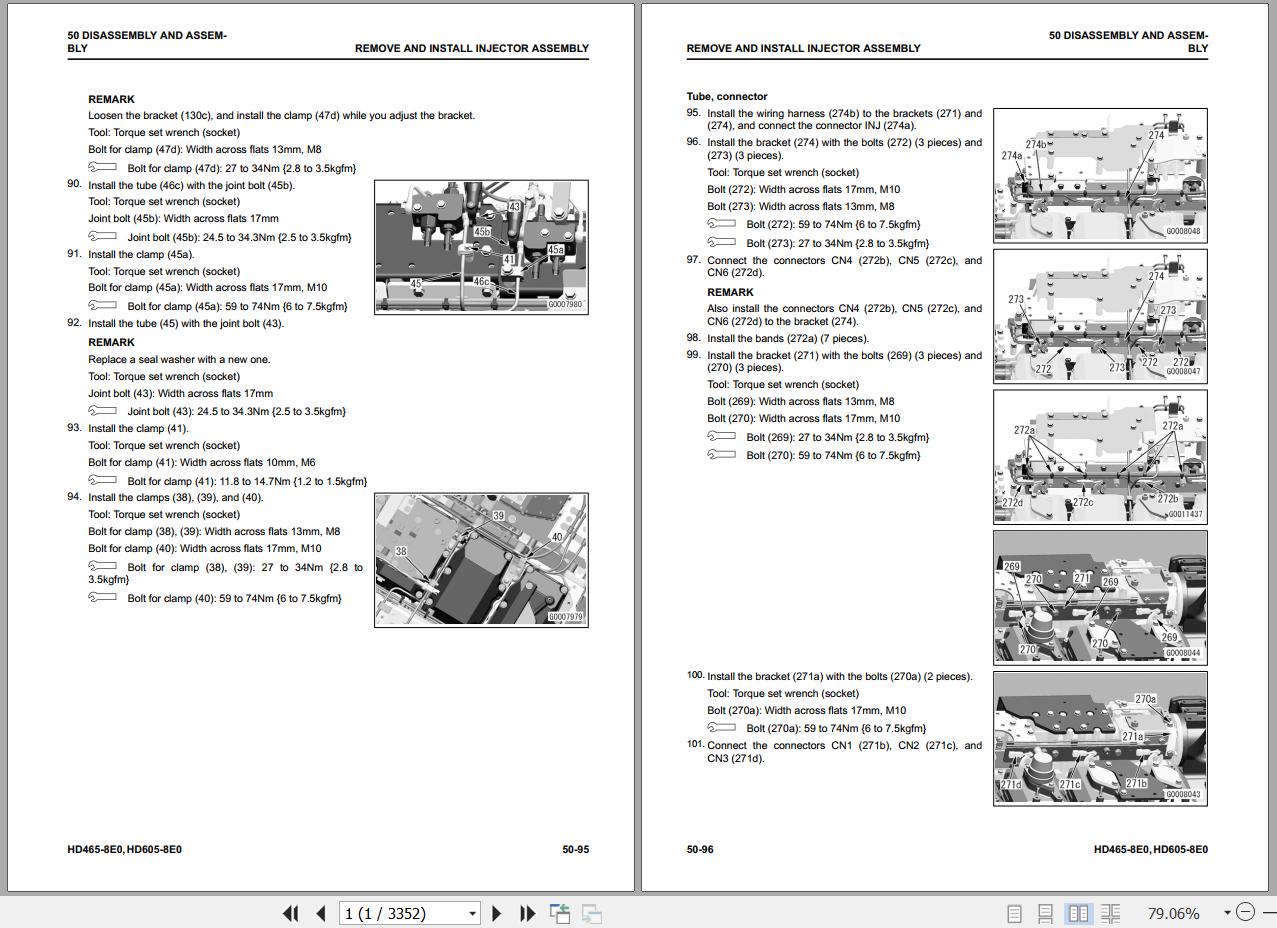Click page number 50-96 in footer

700,850
